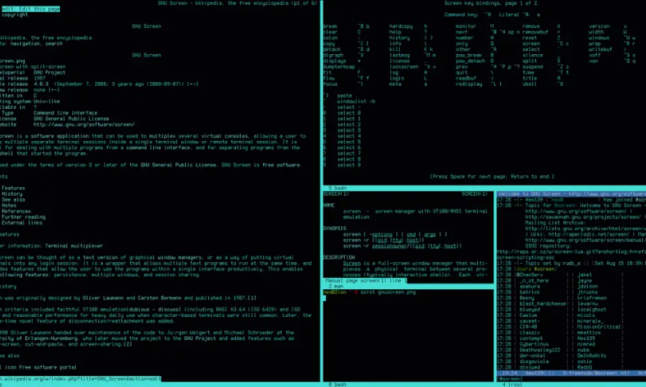Select the See also contents entry

pyautogui.click(x=13, y=199)
